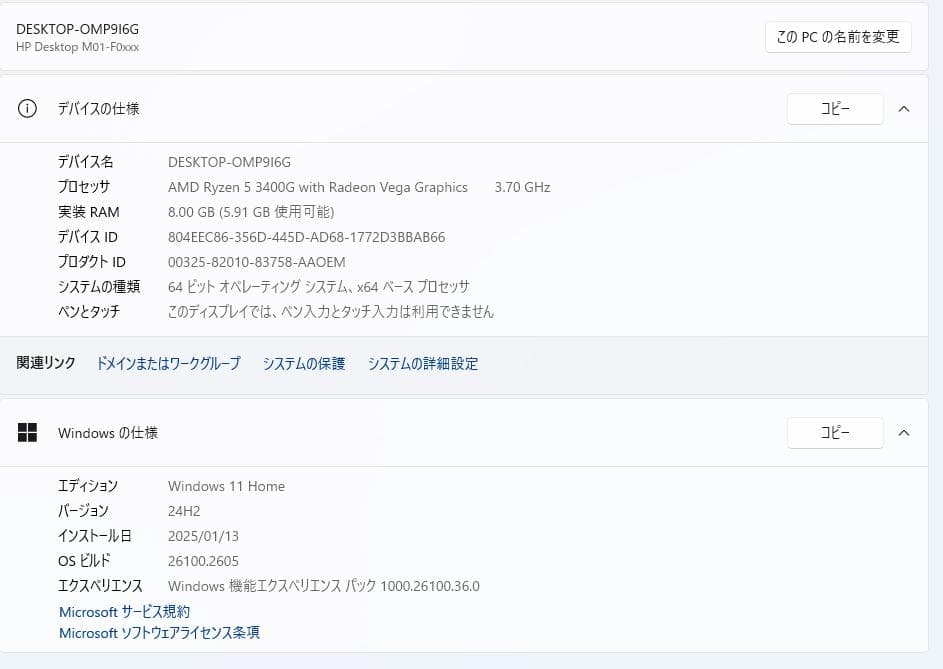Click the OS build number 26100.2605
The height and width of the screenshot is (669, 943).
pos(203,560)
